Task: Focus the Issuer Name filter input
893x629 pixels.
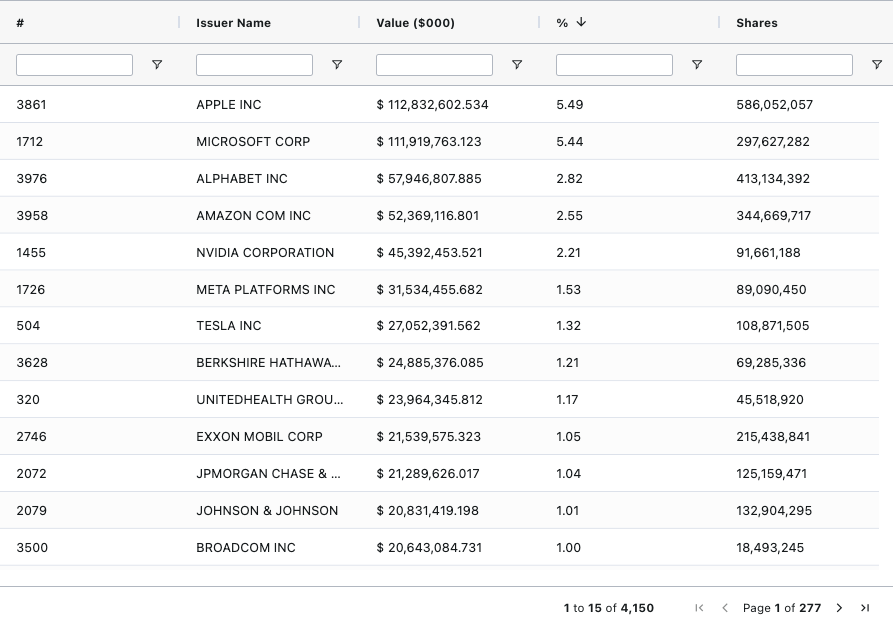Action: click(x=255, y=65)
